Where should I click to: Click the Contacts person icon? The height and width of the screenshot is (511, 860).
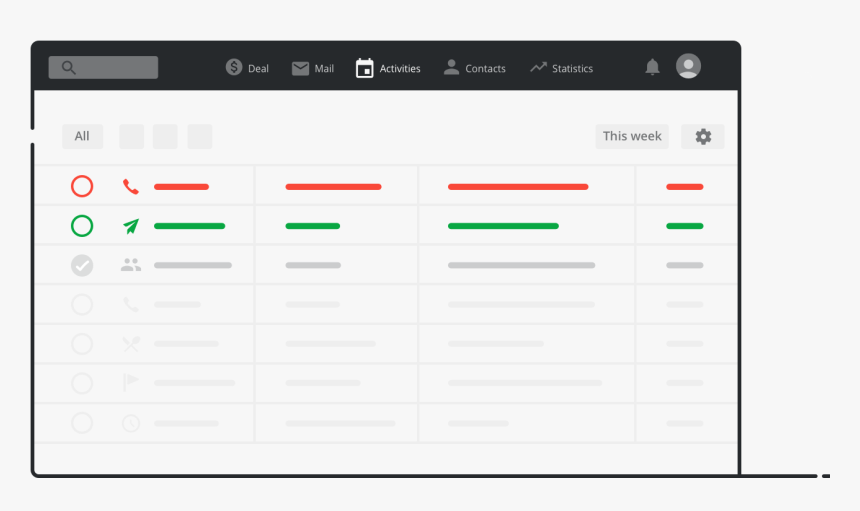[x=451, y=67]
